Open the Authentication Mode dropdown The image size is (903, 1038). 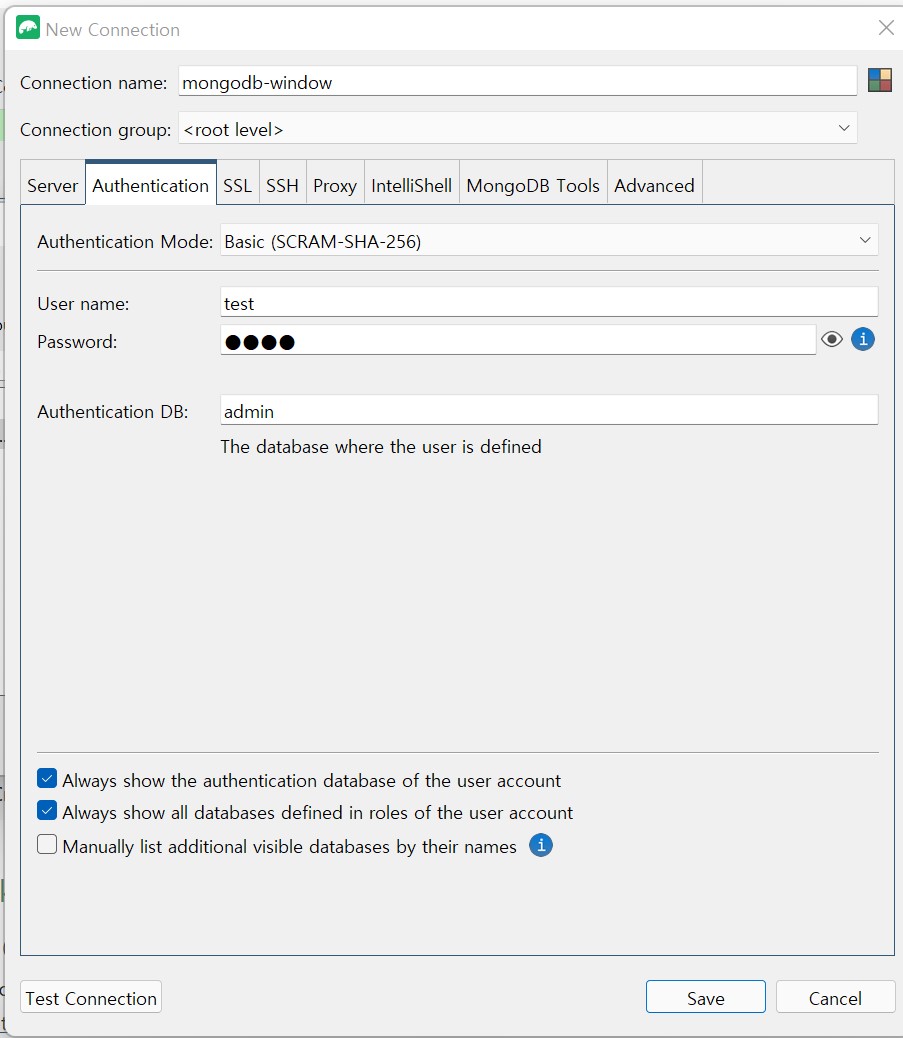(549, 240)
